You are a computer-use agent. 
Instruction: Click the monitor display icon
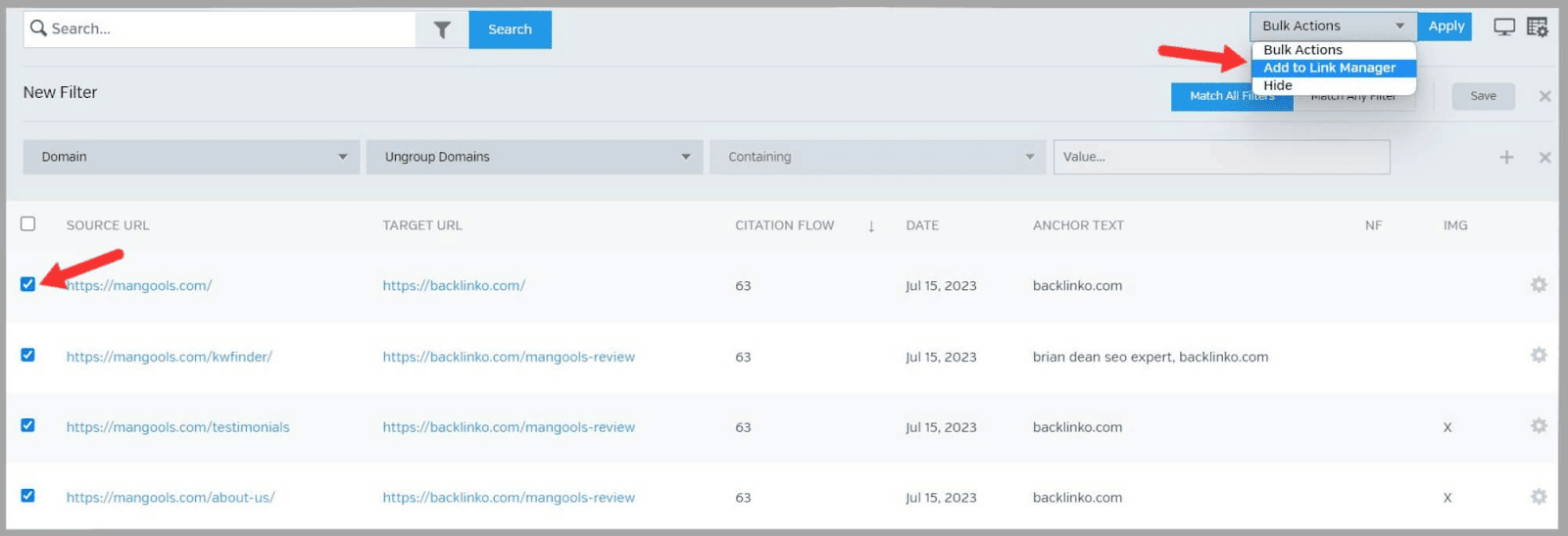(x=1503, y=27)
